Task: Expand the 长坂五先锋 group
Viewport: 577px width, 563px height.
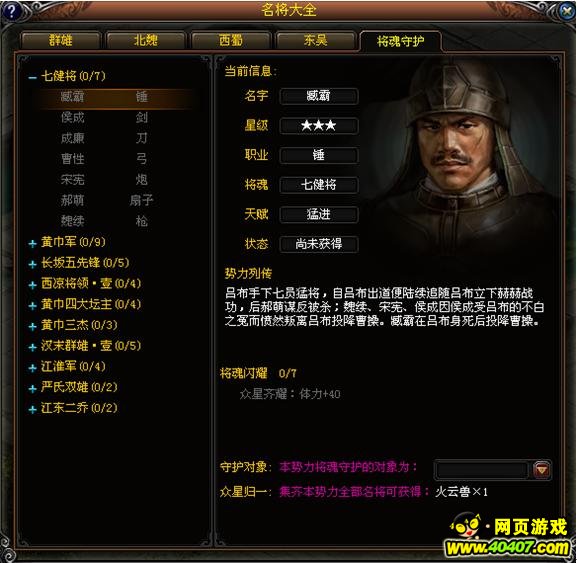Action: point(32,264)
